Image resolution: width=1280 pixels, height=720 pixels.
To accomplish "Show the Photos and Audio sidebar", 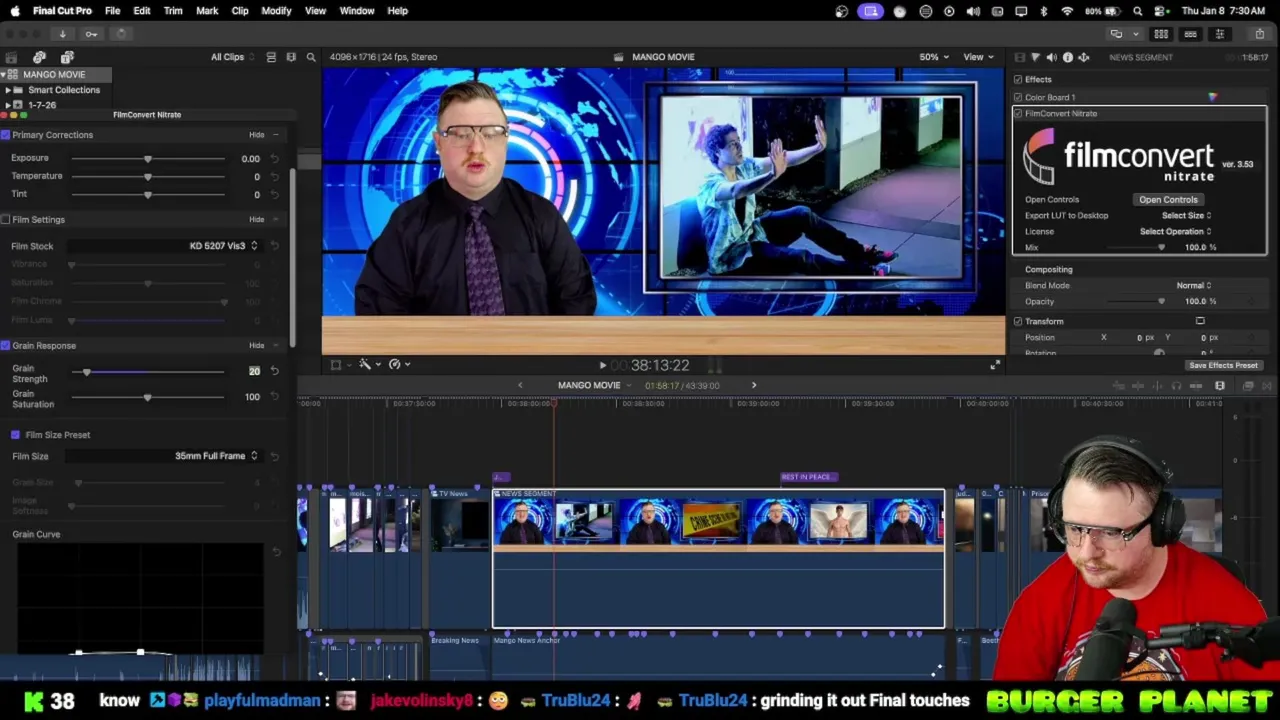I will point(39,57).
